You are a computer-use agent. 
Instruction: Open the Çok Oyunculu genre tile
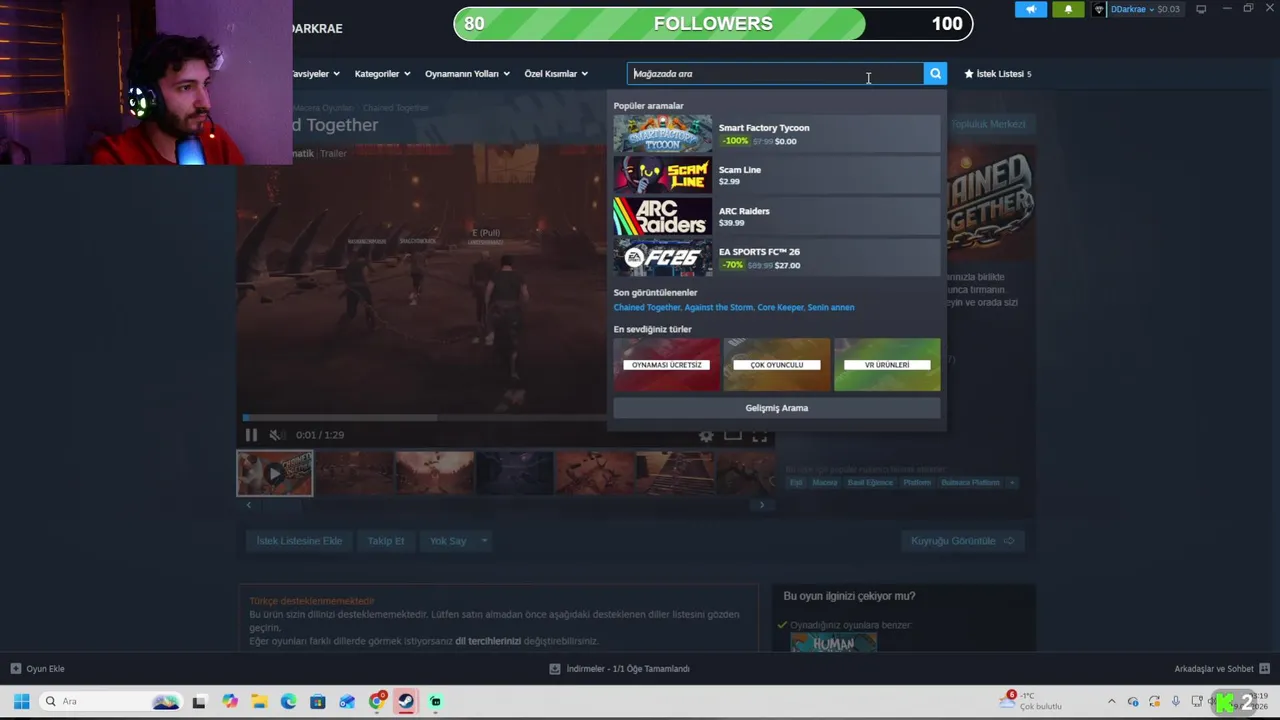tap(777, 364)
